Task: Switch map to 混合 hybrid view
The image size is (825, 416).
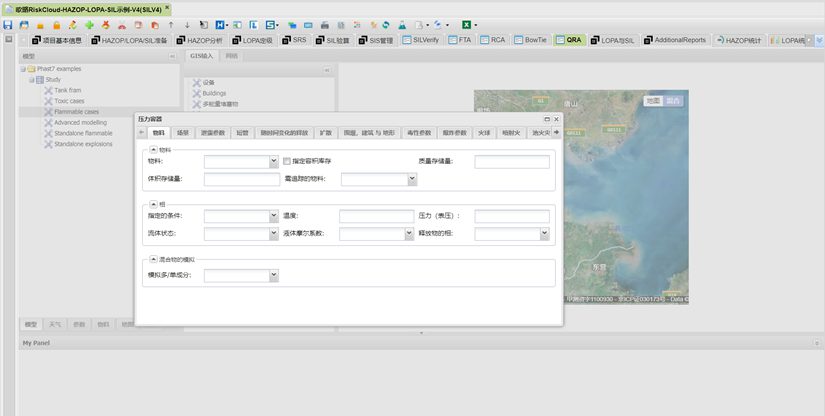Action: coord(674,101)
